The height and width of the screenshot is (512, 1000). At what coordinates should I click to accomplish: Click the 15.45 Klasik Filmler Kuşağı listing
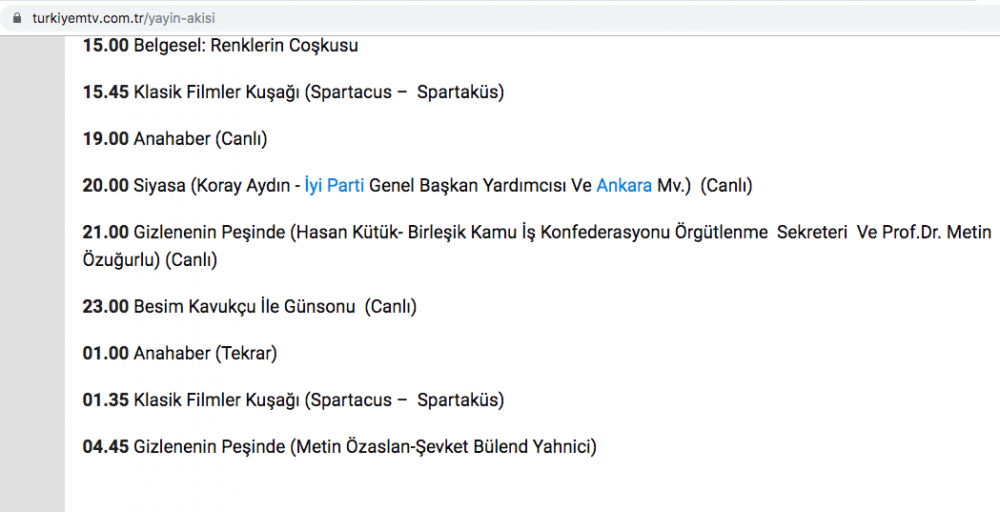click(x=293, y=93)
